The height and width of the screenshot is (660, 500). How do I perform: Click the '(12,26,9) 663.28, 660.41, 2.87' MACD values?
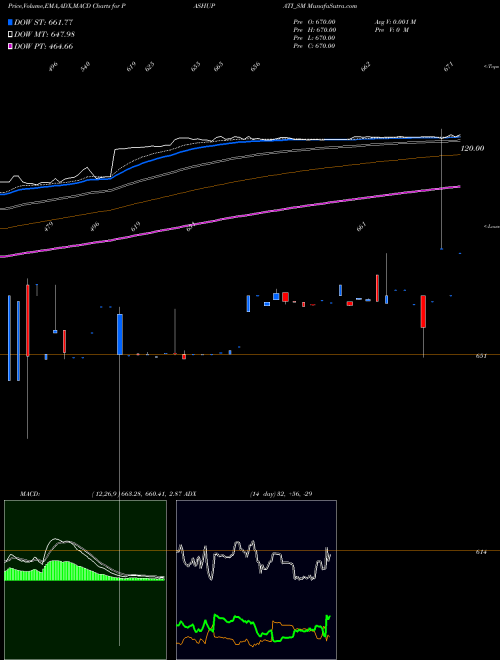136,494
